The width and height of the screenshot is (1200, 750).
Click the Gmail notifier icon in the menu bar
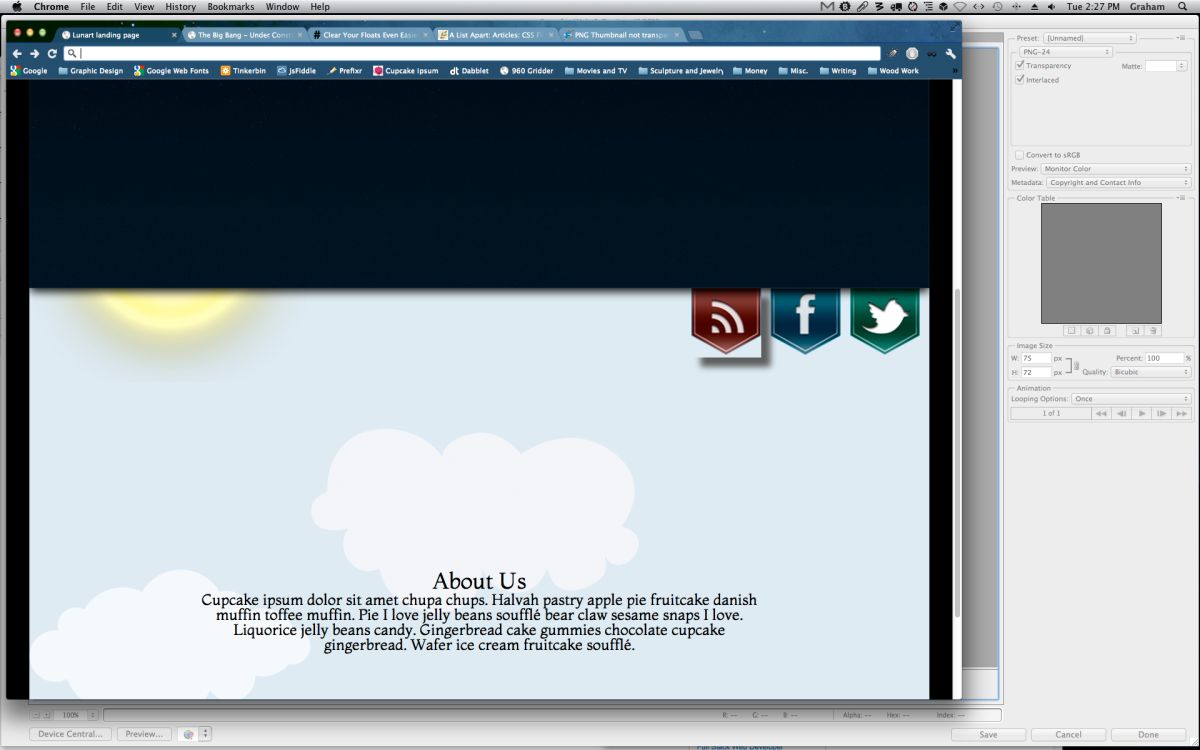pos(826,7)
